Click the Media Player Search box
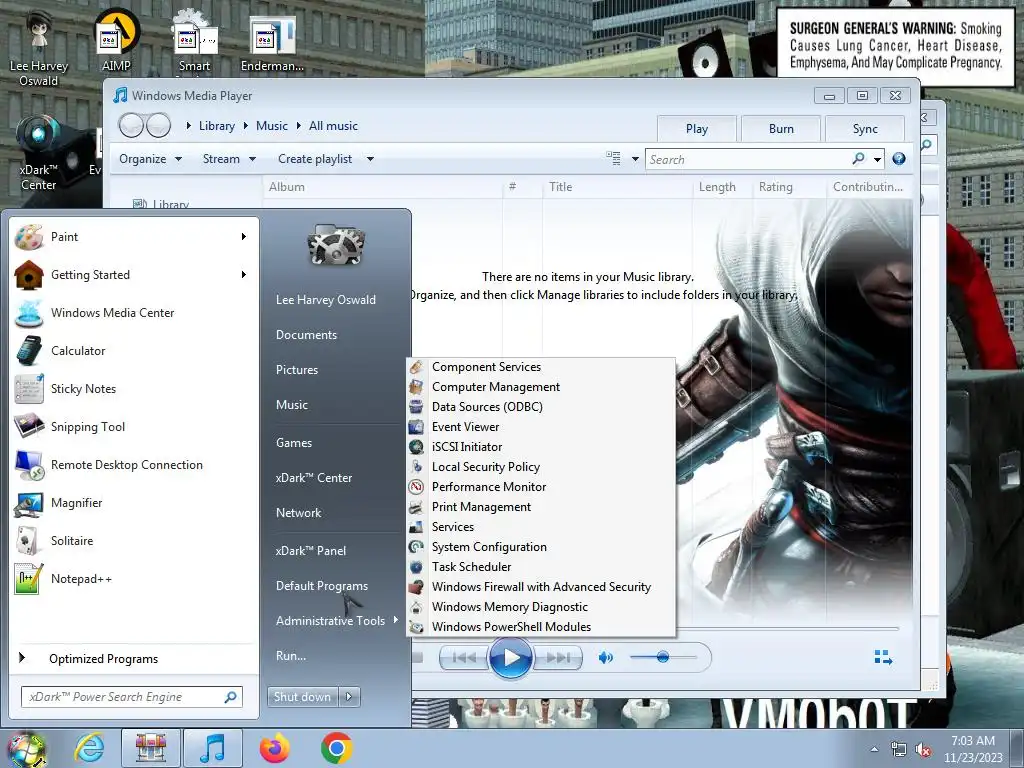Image resolution: width=1024 pixels, height=768 pixels. coord(748,159)
